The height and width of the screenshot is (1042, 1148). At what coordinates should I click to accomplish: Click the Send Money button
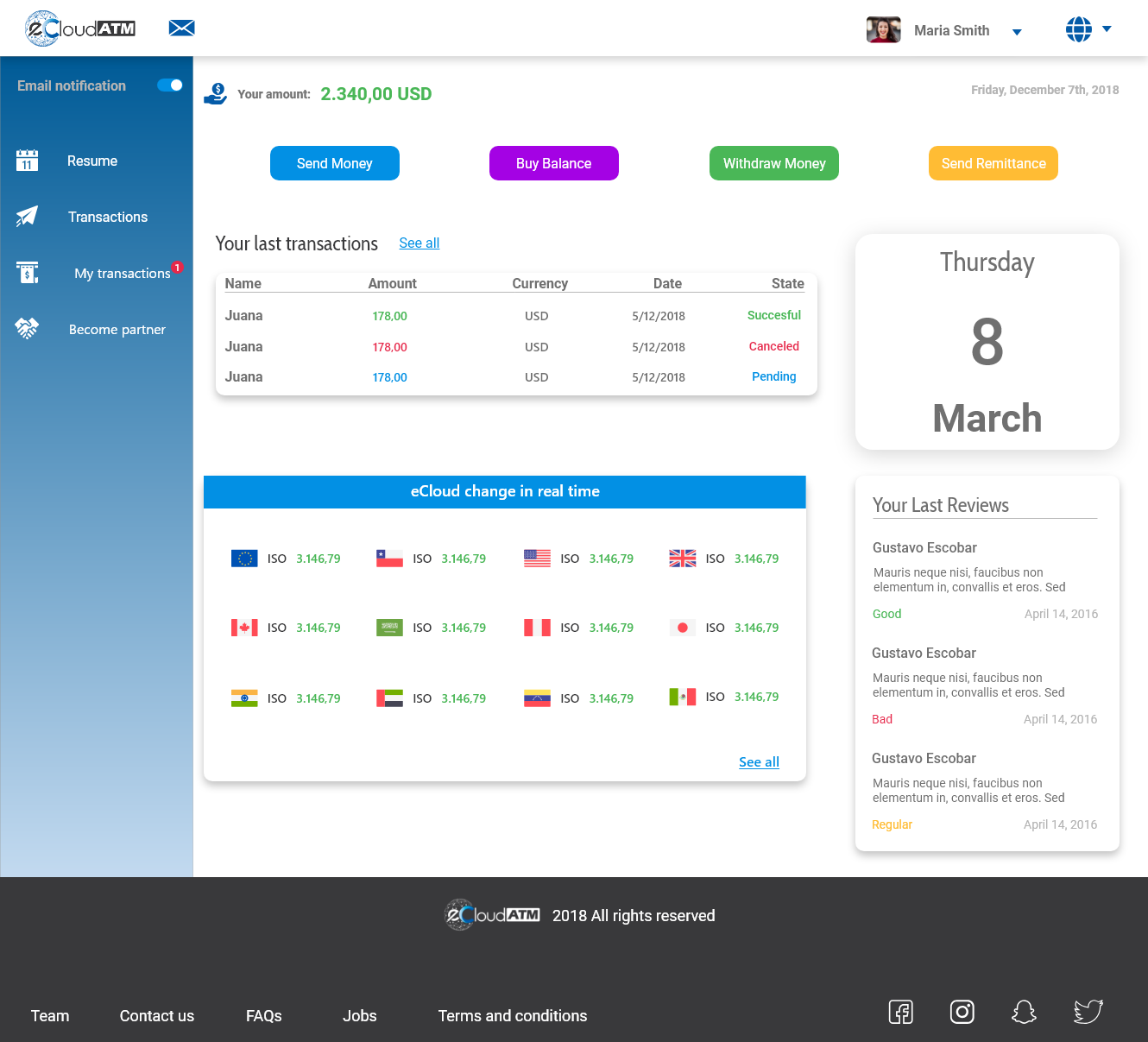click(335, 163)
